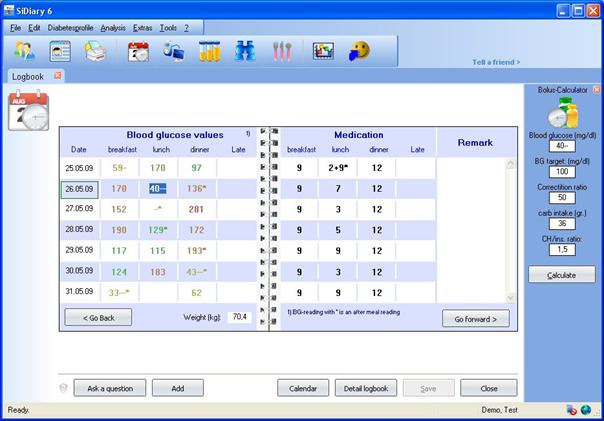Screen dimensions: 604x421
Task: Click the printer icon in toolbar
Action: click(x=96, y=51)
